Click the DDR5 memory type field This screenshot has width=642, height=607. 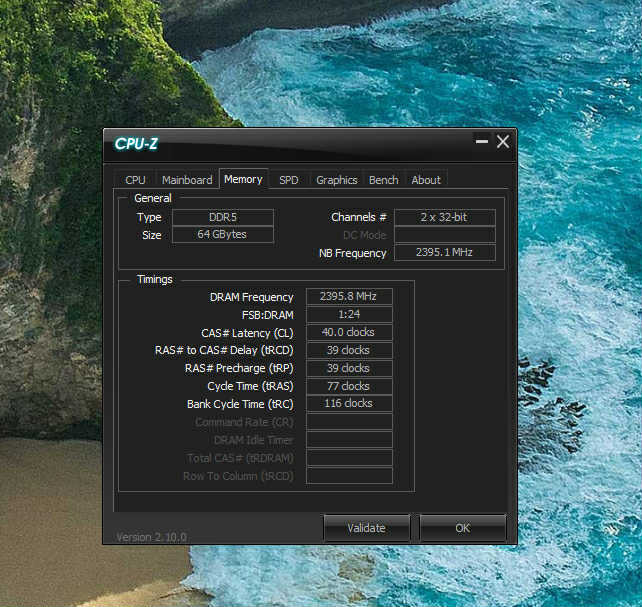coord(223,217)
